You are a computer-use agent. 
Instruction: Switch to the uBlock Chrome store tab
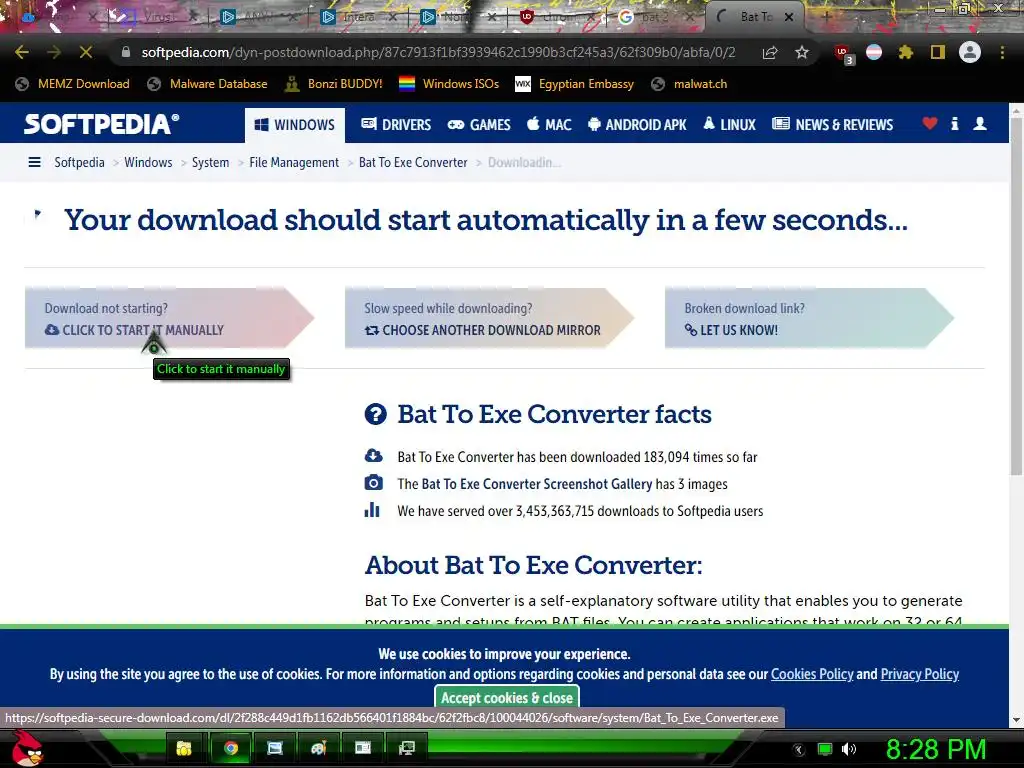coord(558,17)
